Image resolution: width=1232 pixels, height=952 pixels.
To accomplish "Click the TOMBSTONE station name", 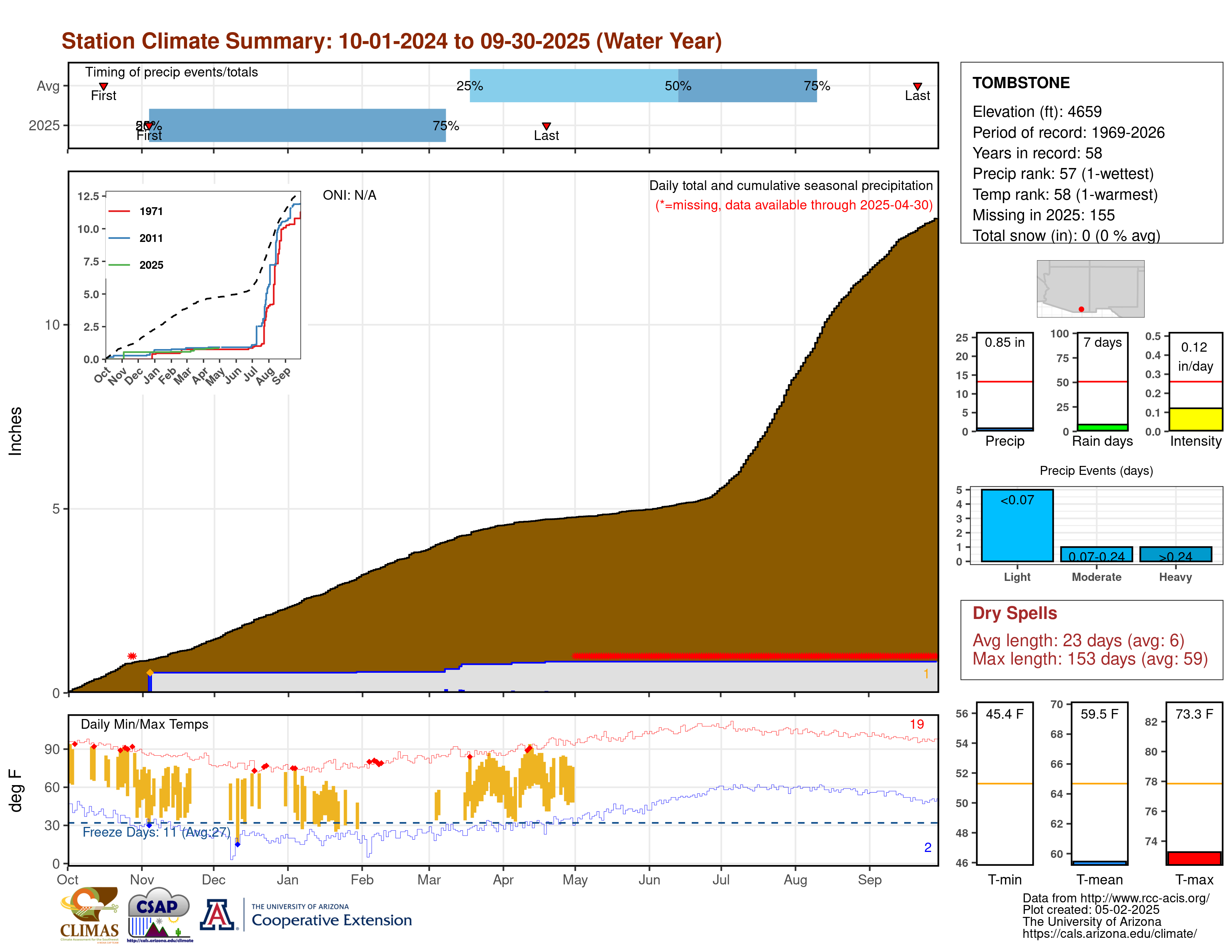I will click(1021, 83).
